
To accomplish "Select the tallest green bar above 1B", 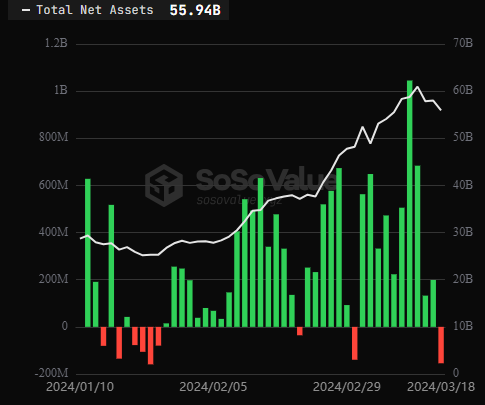I will [410, 203].
